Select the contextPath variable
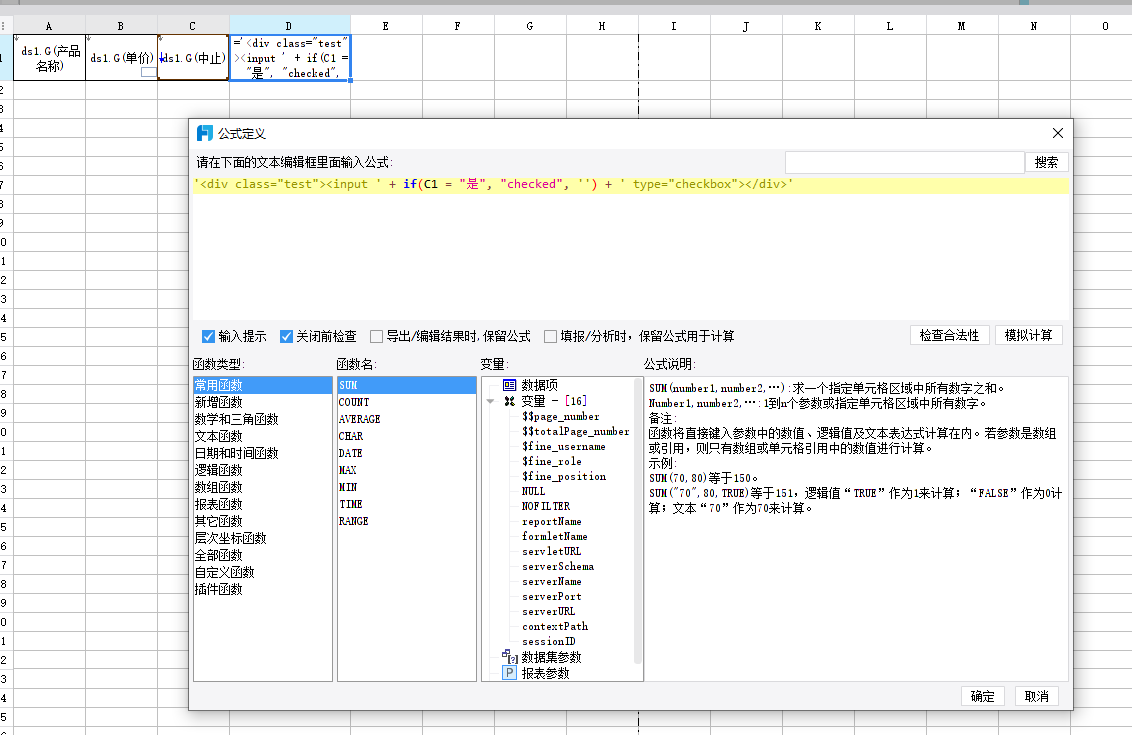1132x735 pixels. point(555,627)
